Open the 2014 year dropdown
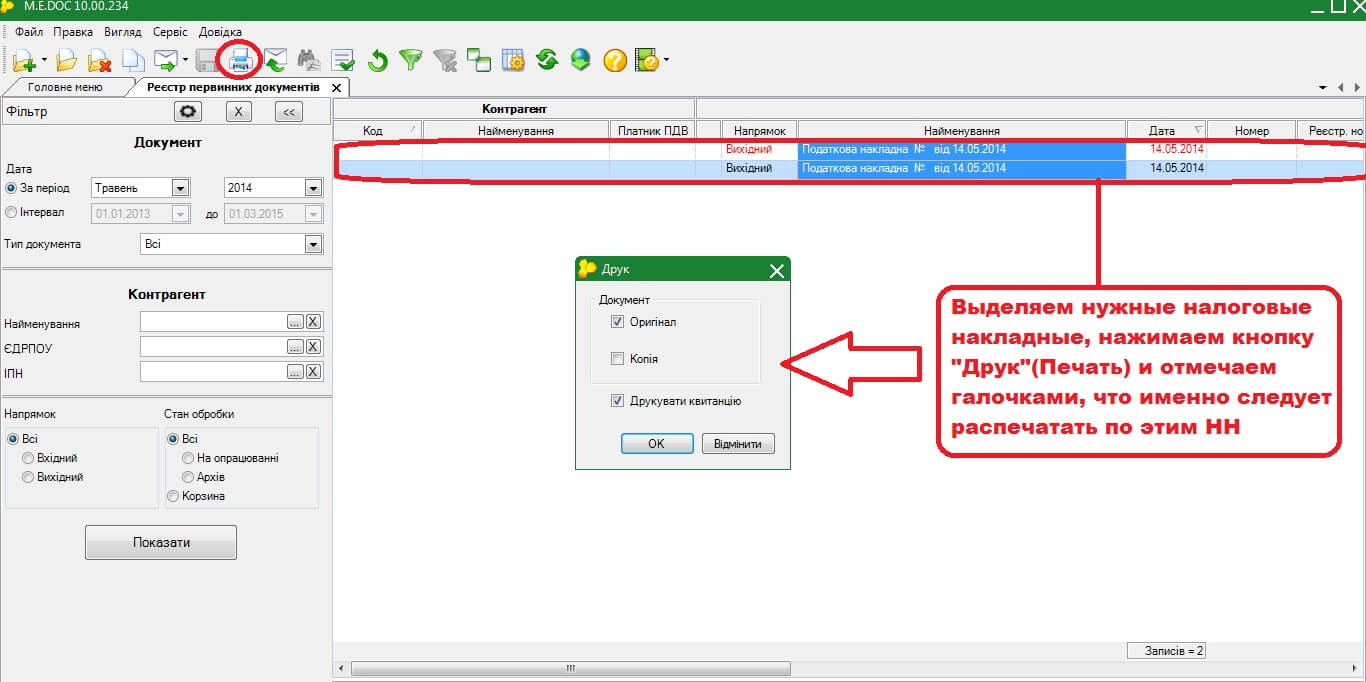The image size is (1366, 682). 312,188
